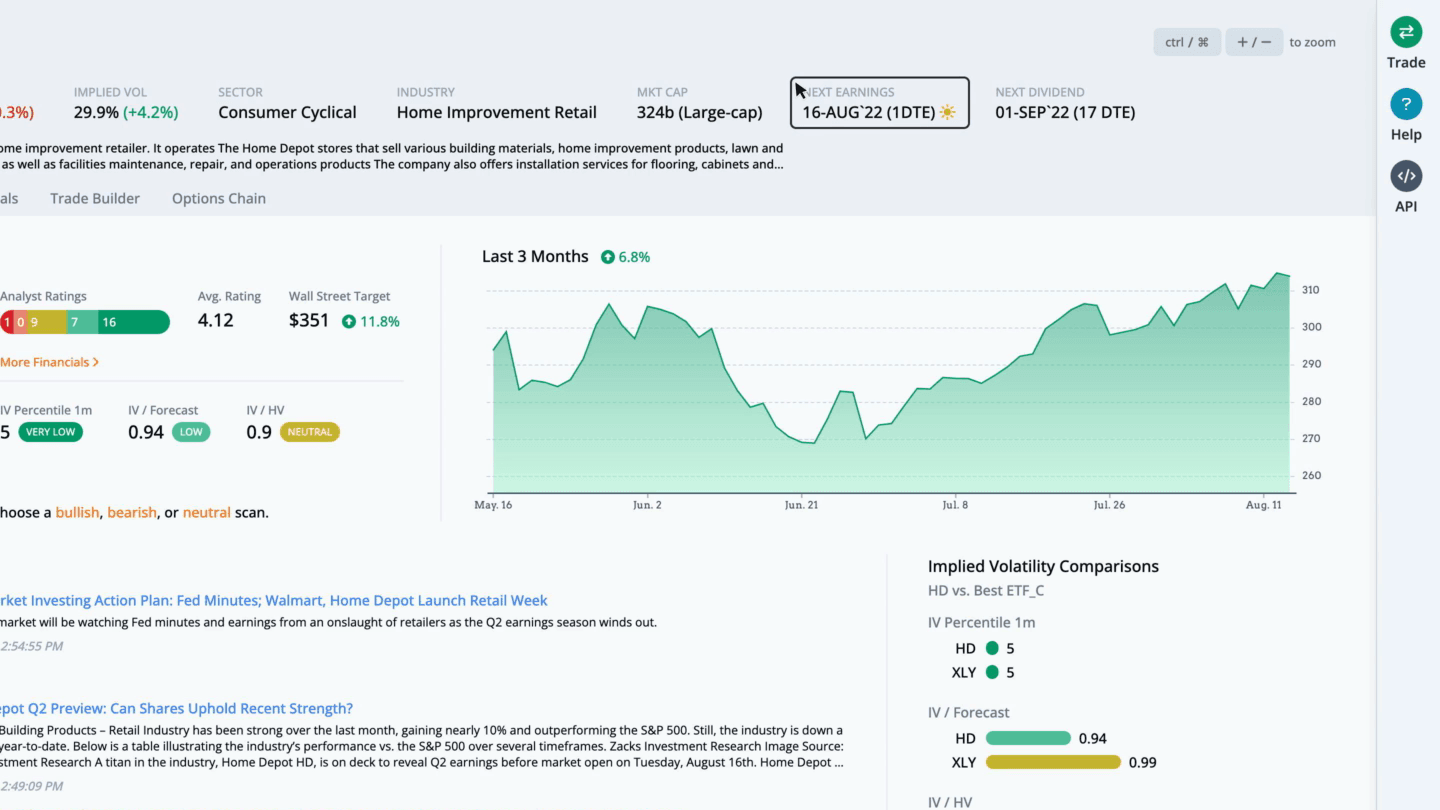This screenshot has height=810, width=1440.
Task: Click Mkt Cap 324b (Large-cap) value
Action: pos(699,112)
